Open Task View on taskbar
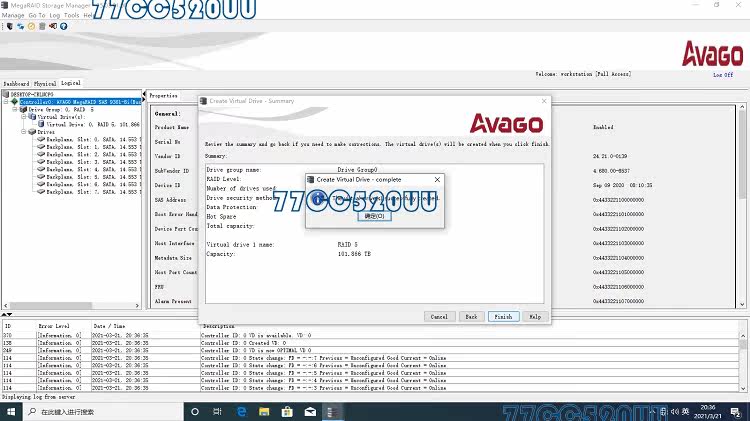The height and width of the screenshot is (421, 750). pos(217,411)
